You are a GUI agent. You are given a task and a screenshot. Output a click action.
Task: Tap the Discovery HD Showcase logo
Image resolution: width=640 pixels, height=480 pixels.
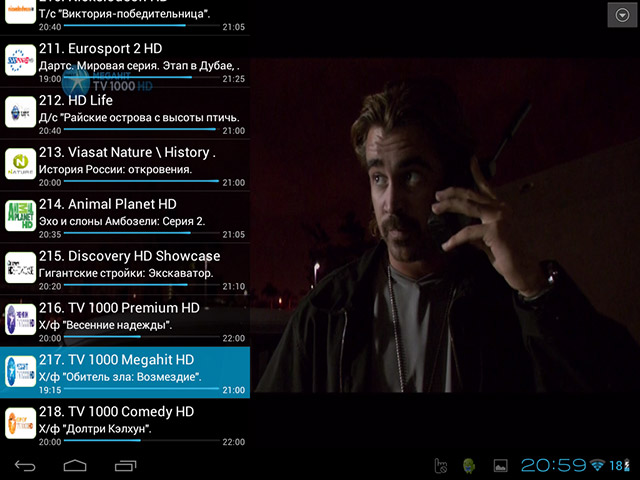(x=20, y=268)
